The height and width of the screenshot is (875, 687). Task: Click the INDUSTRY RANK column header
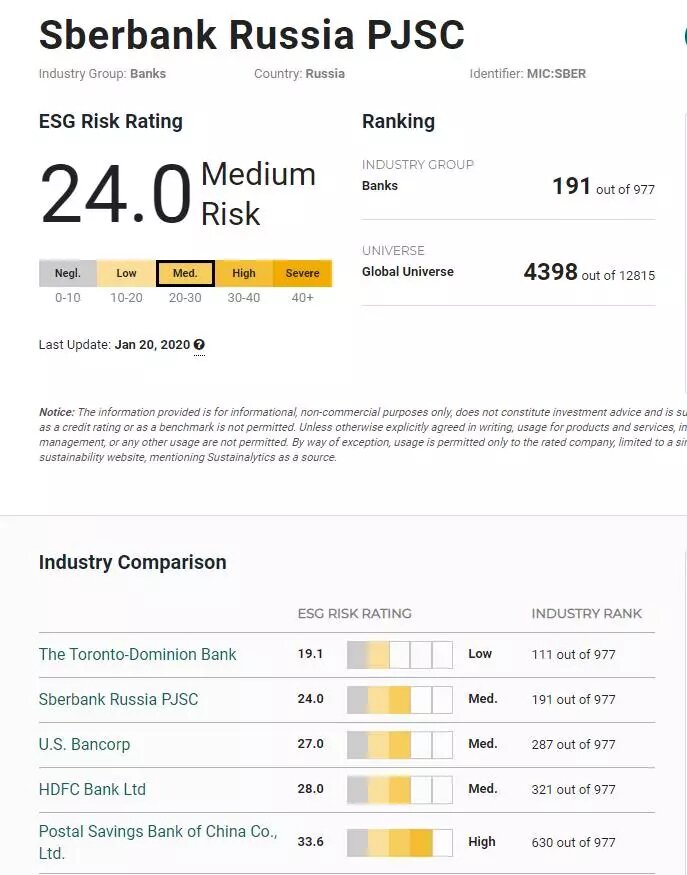(x=587, y=614)
